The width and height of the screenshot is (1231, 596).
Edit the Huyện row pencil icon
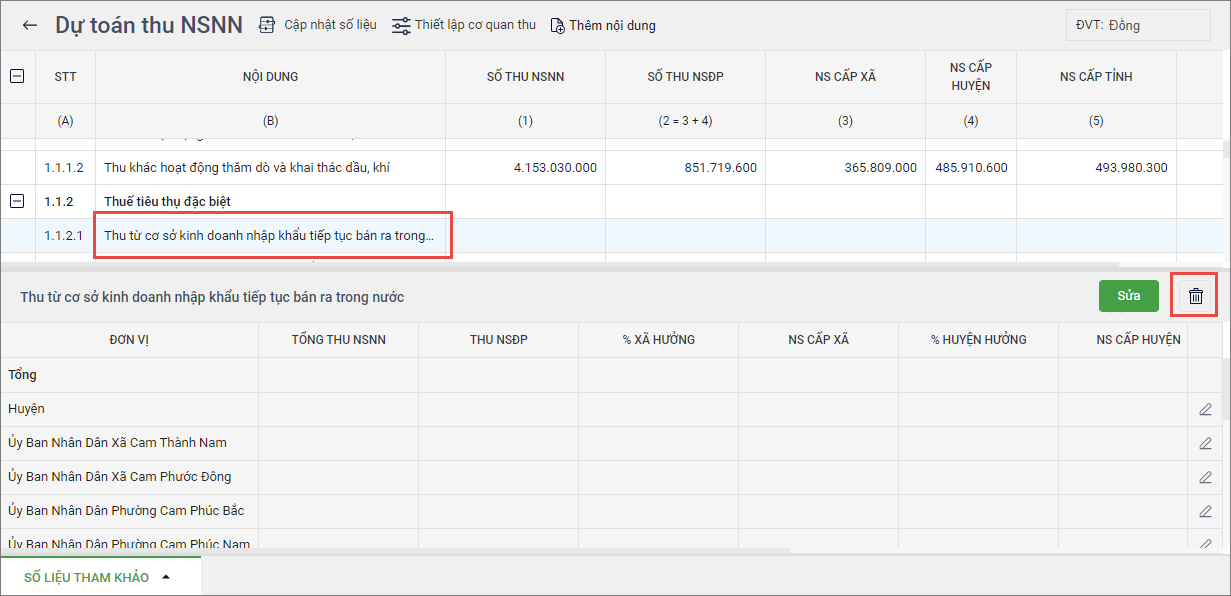point(1205,409)
